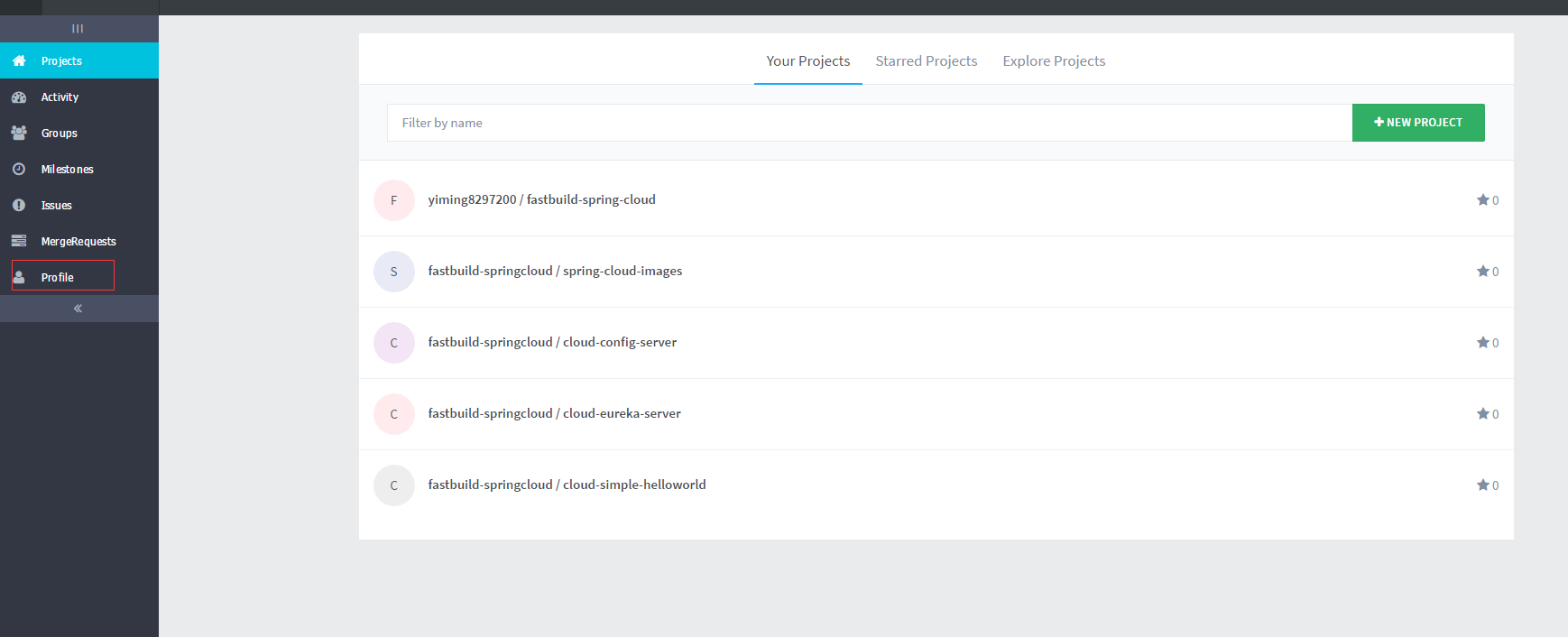Click the Groups people icon
The width and height of the screenshot is (1568, 637).
coord(19,133)
